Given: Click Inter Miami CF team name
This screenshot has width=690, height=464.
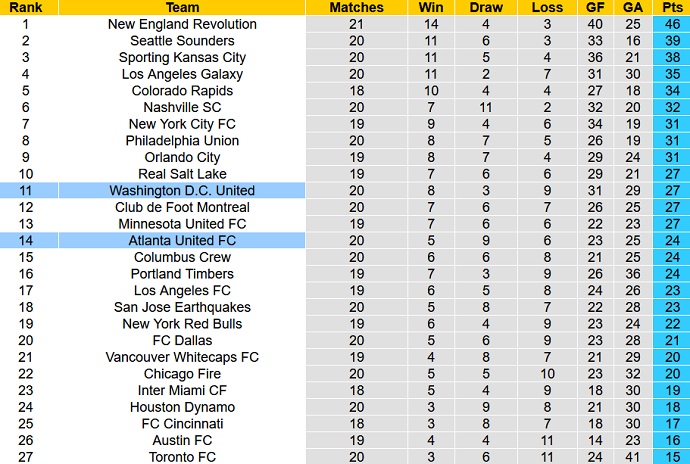Looking at the screenshot, I should [181, 390].
